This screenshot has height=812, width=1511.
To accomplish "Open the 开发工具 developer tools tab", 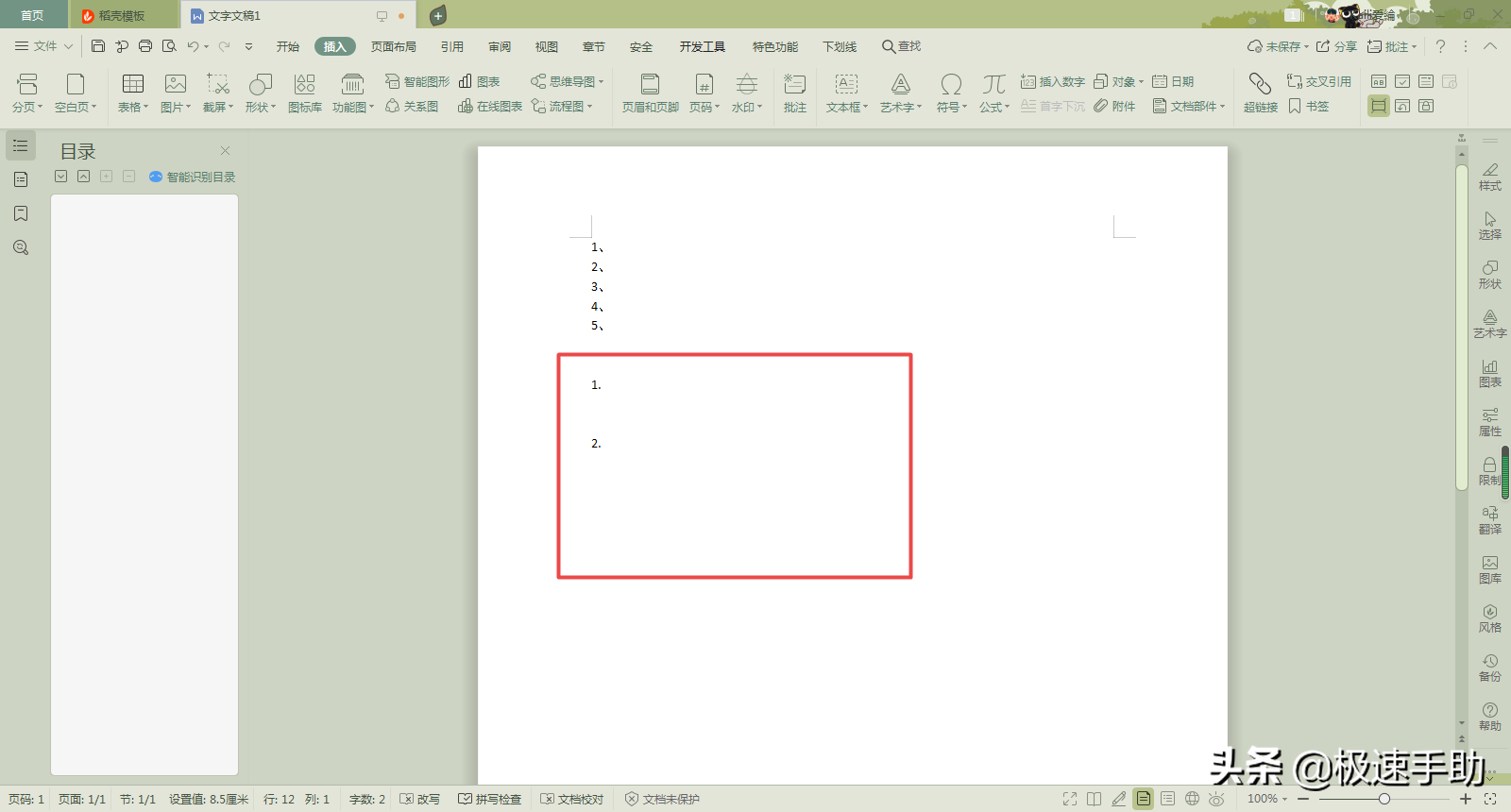I will 703,46.
